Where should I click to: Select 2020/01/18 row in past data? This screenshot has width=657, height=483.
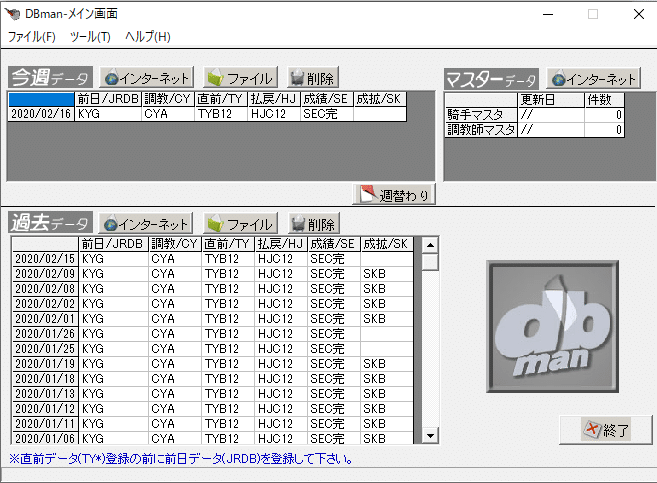click(x=213, y=379)
